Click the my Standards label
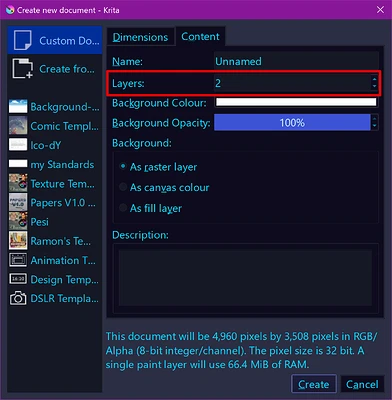Screen dimensions: 392x400 [x=62, y=165]
